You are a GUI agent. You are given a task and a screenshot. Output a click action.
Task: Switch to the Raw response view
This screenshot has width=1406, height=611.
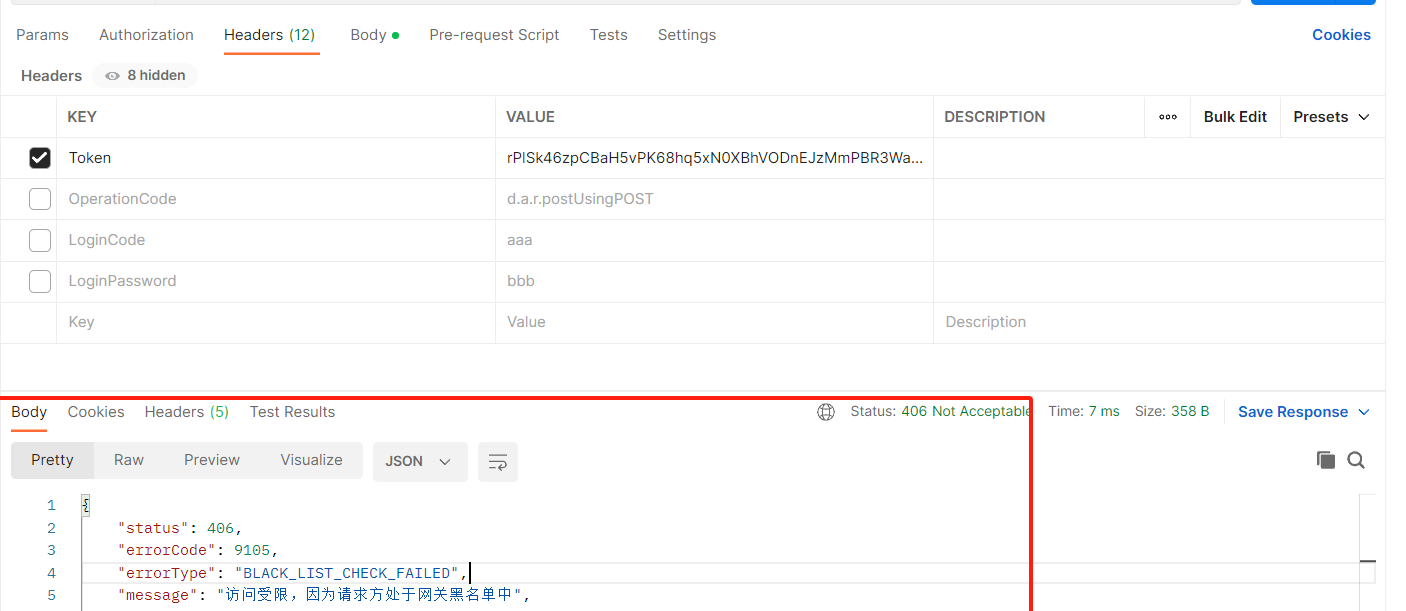click(x=129, y=460)
